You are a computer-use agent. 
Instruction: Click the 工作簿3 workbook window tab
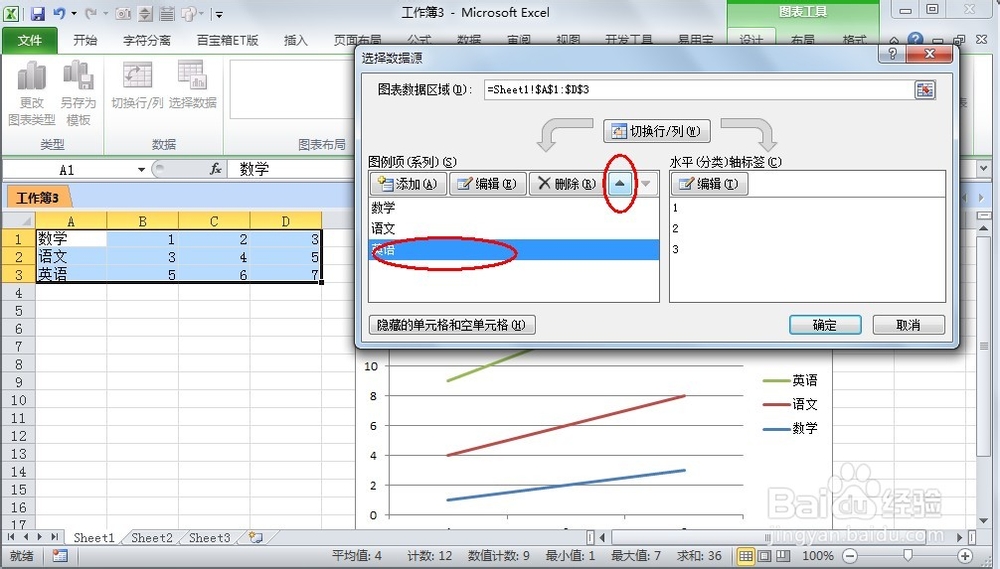click(x=37, y=198)
